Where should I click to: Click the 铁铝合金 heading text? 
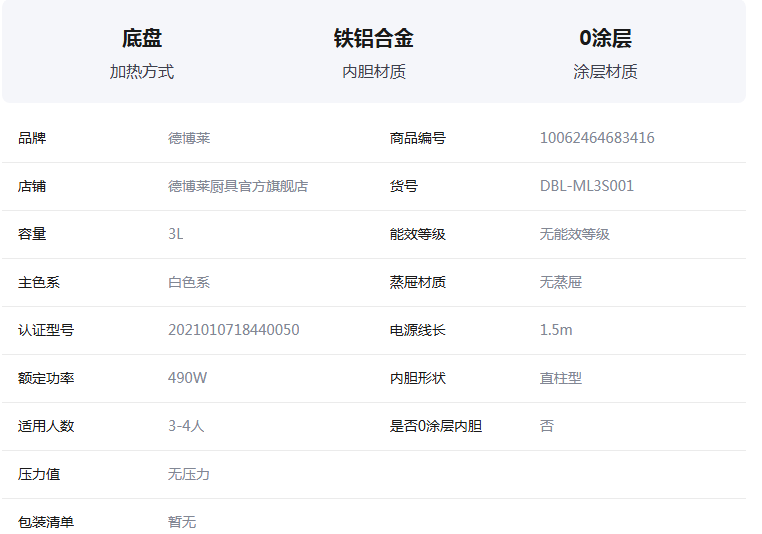point(373,38)
